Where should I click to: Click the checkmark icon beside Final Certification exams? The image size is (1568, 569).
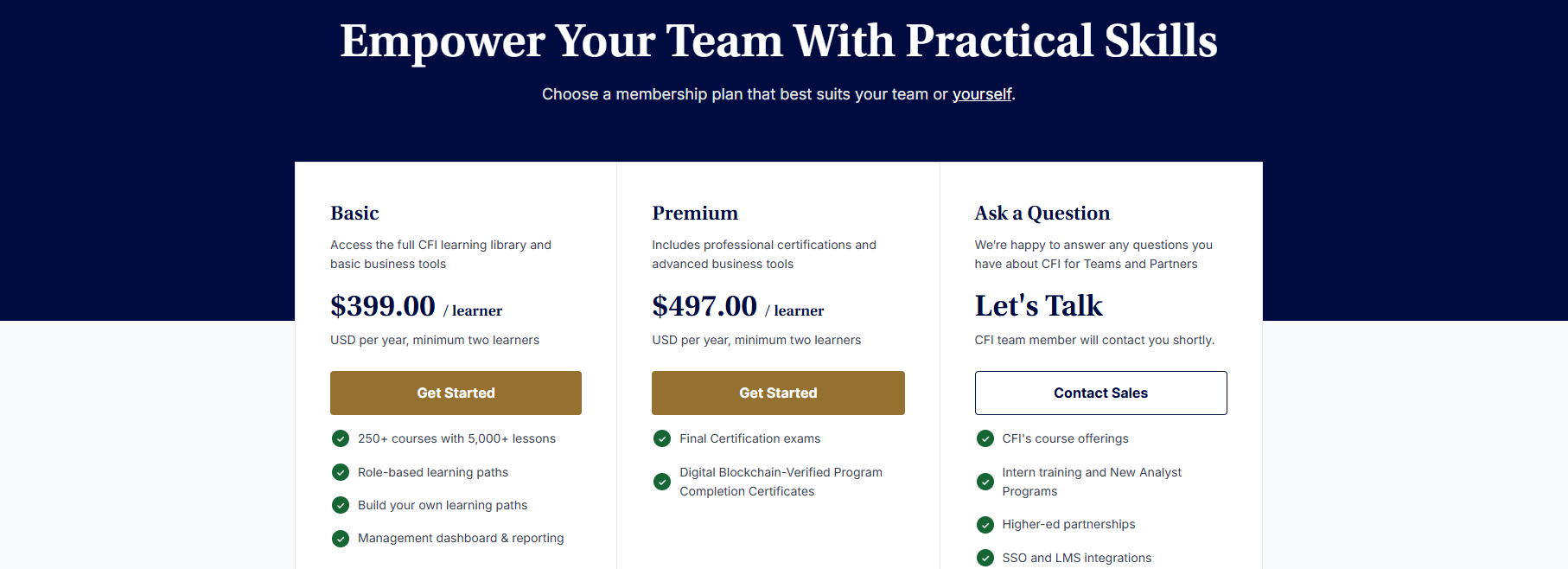coord(661,438)
